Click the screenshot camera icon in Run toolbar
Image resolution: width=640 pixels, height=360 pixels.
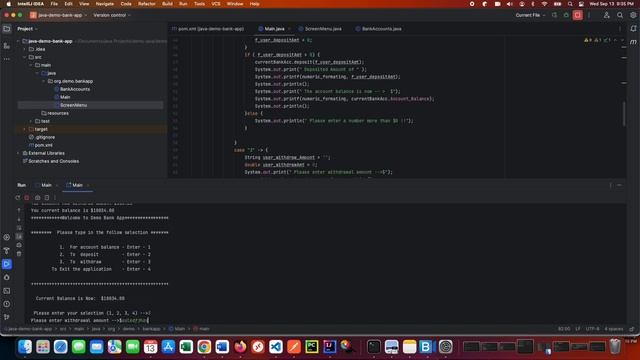tap(38, 198)
